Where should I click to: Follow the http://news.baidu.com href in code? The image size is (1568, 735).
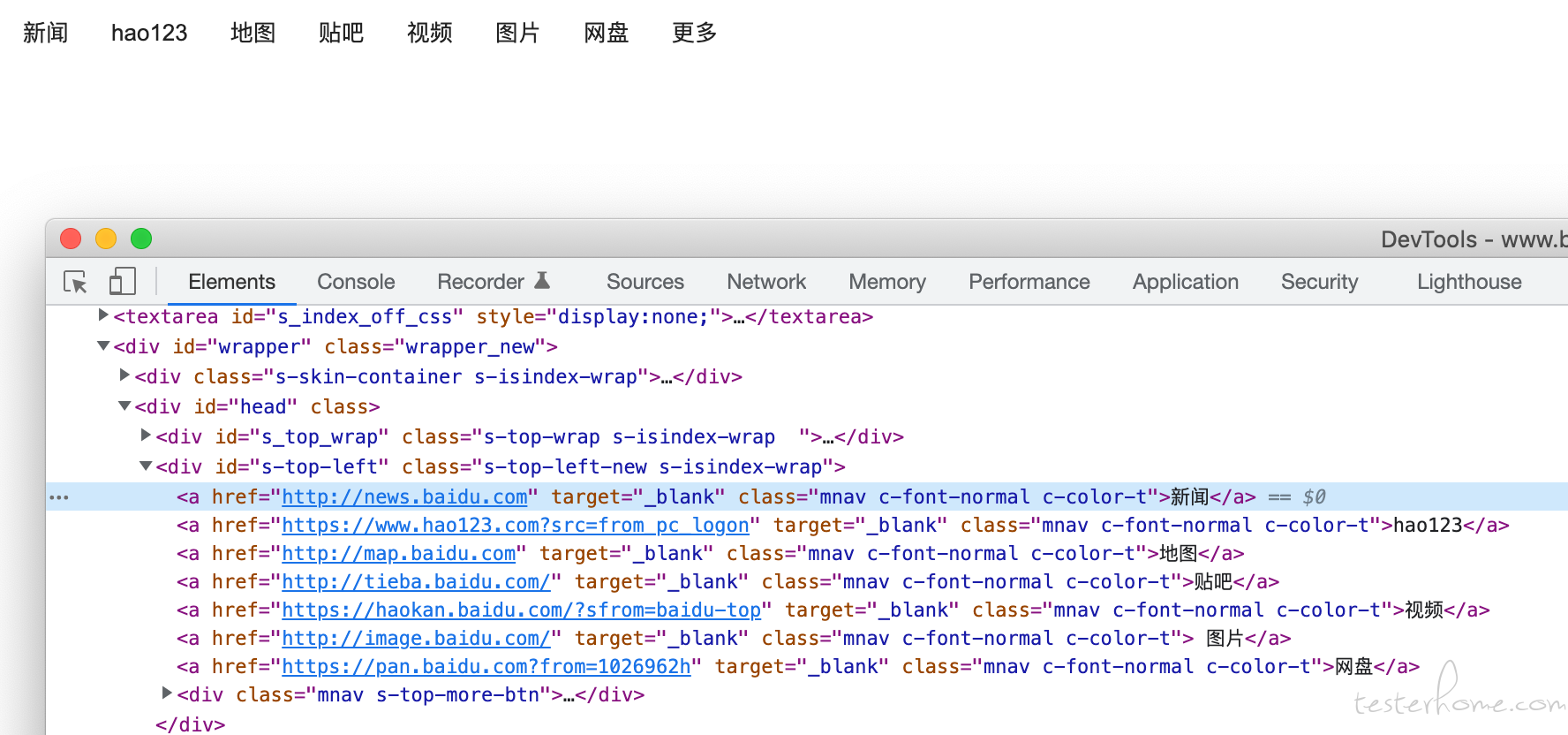(x=404, y=497)
